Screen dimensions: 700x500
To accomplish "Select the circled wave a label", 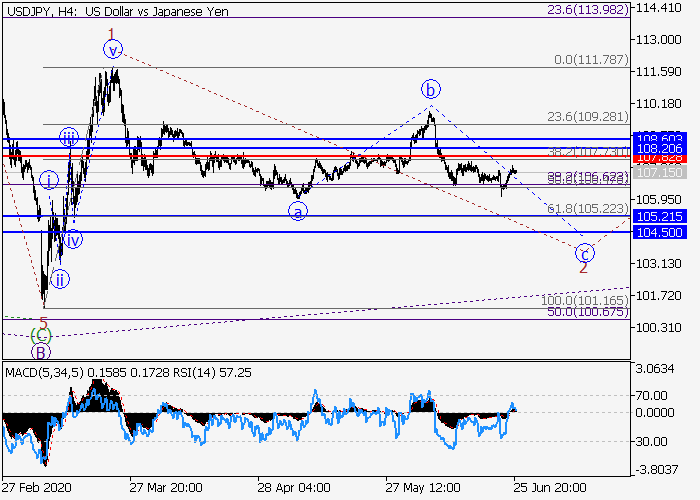I will 297,211.
